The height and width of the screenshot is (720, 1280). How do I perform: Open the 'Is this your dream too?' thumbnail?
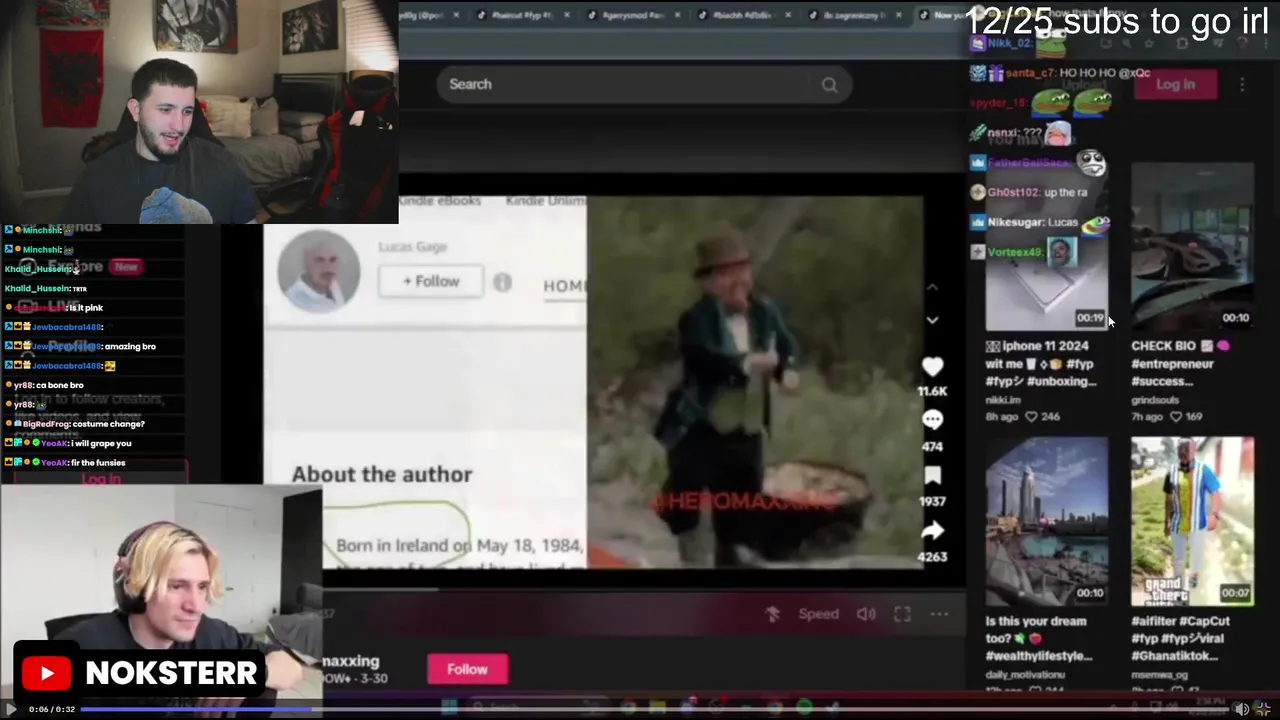pos(1046,521)
